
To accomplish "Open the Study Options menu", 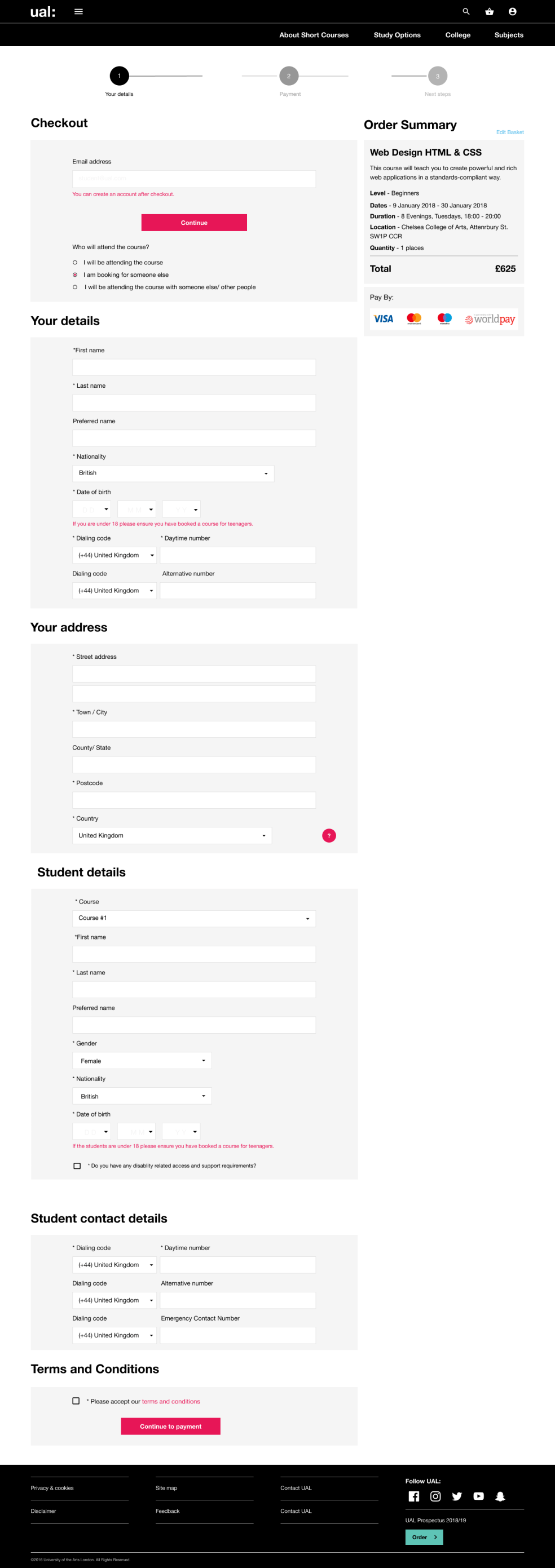I will pyautogui.click(x=397, y=36).
